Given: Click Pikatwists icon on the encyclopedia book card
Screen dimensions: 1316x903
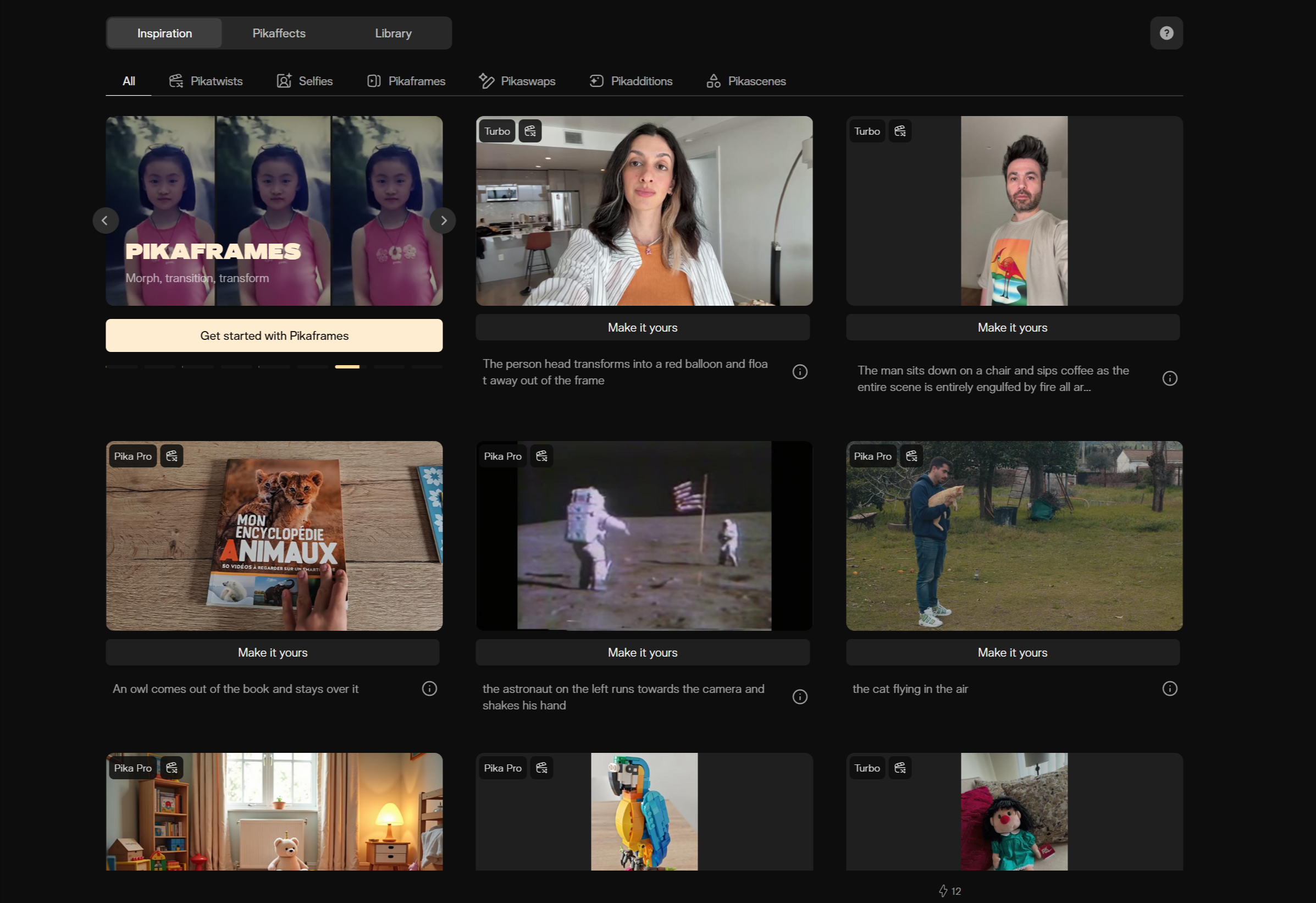Looking at the screenshot, I should point(172,456).
